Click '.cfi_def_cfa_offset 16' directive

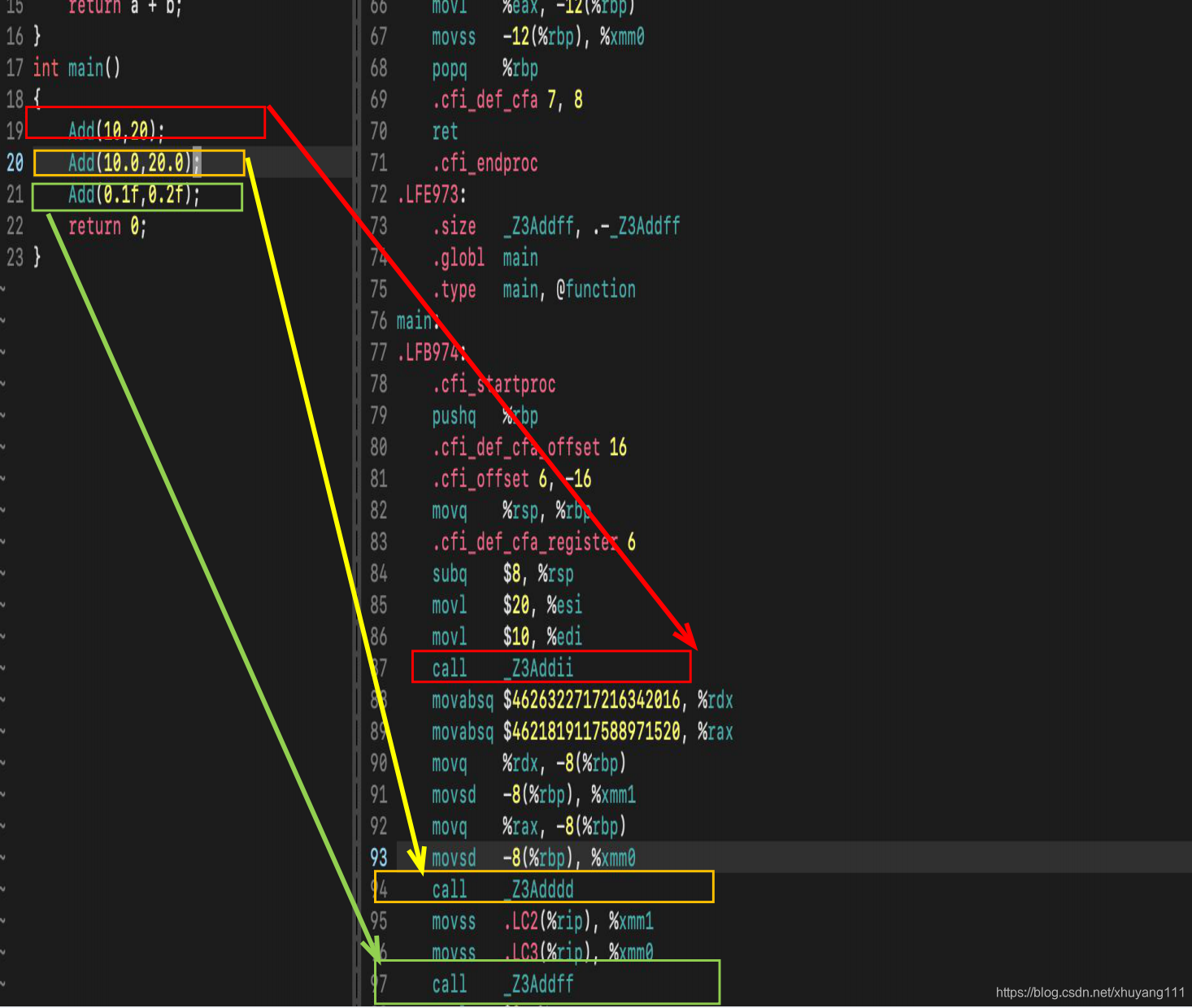(x=529, y=447)
